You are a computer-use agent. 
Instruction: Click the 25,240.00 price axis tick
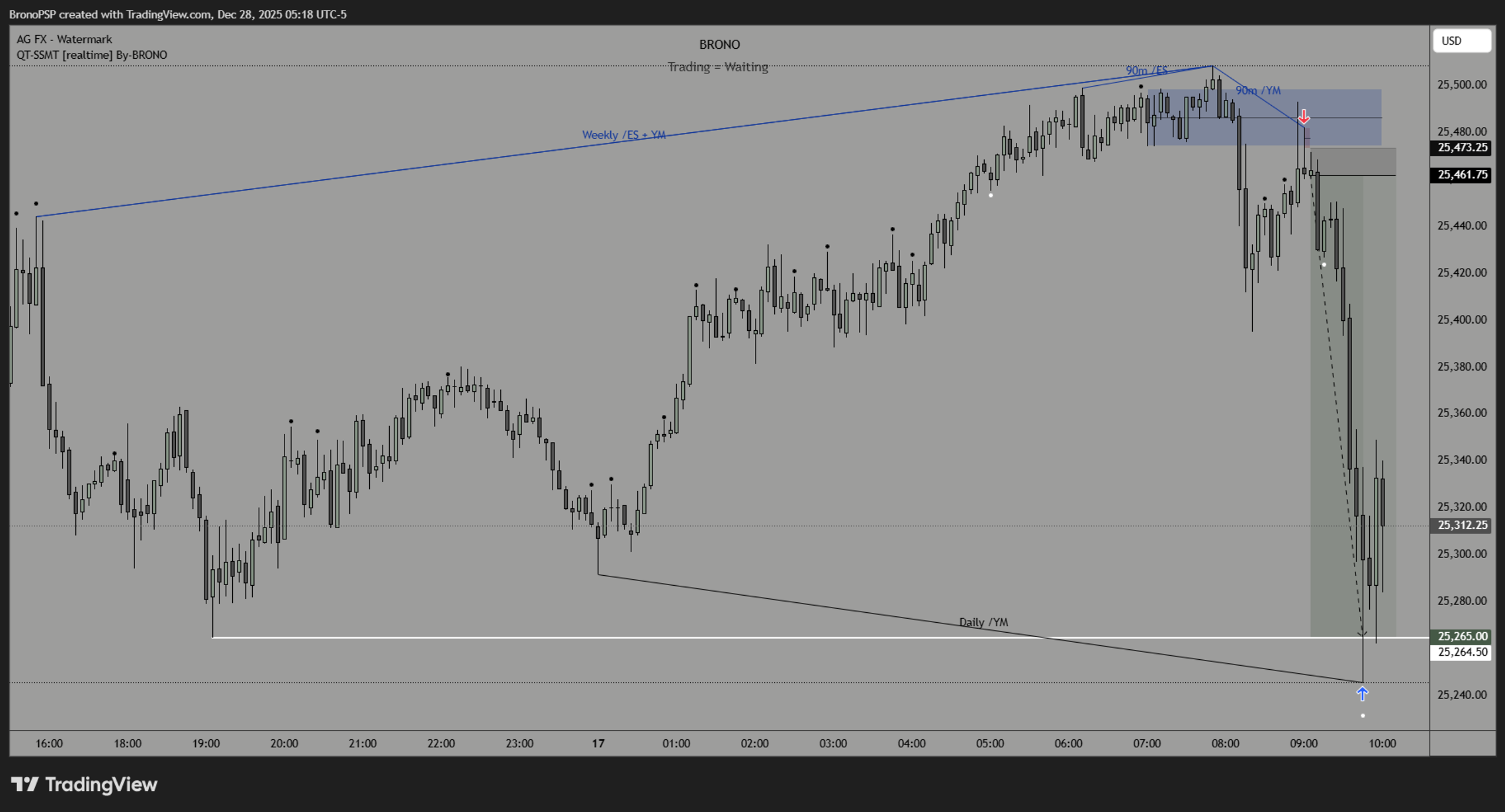point(1462,694)
